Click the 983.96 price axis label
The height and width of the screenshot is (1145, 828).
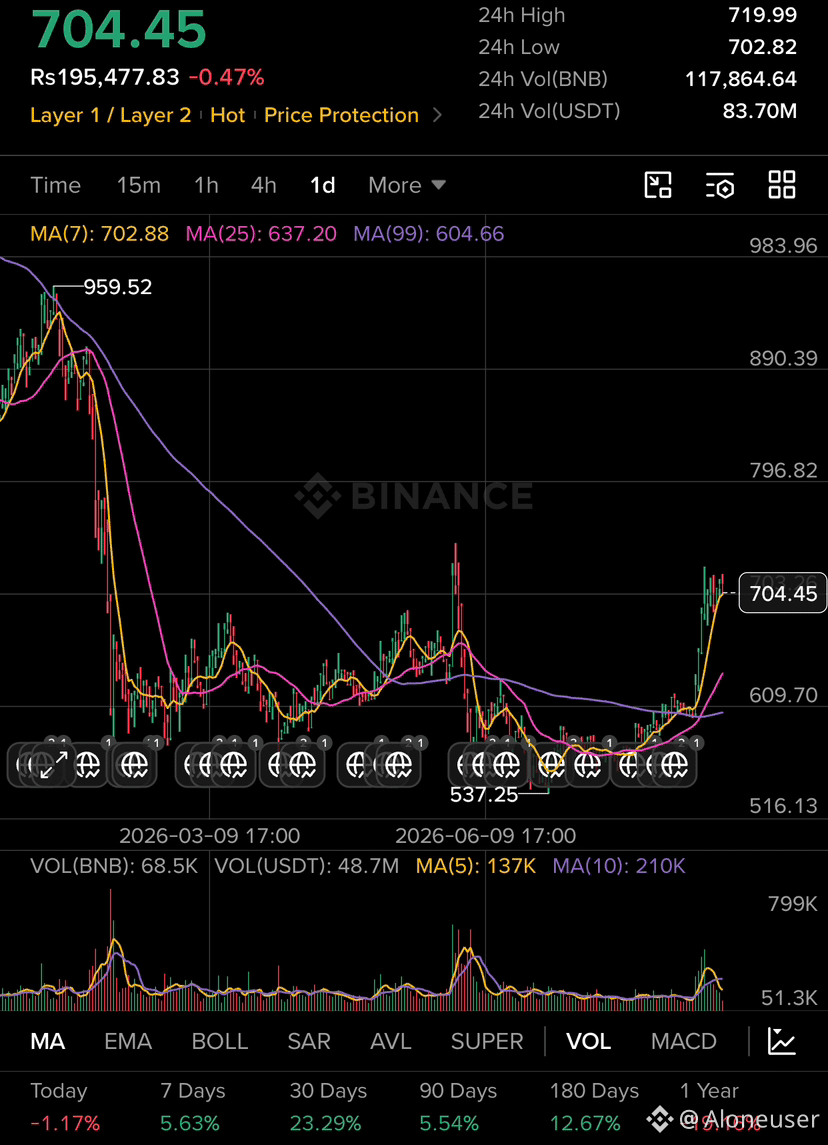(783, 245)
